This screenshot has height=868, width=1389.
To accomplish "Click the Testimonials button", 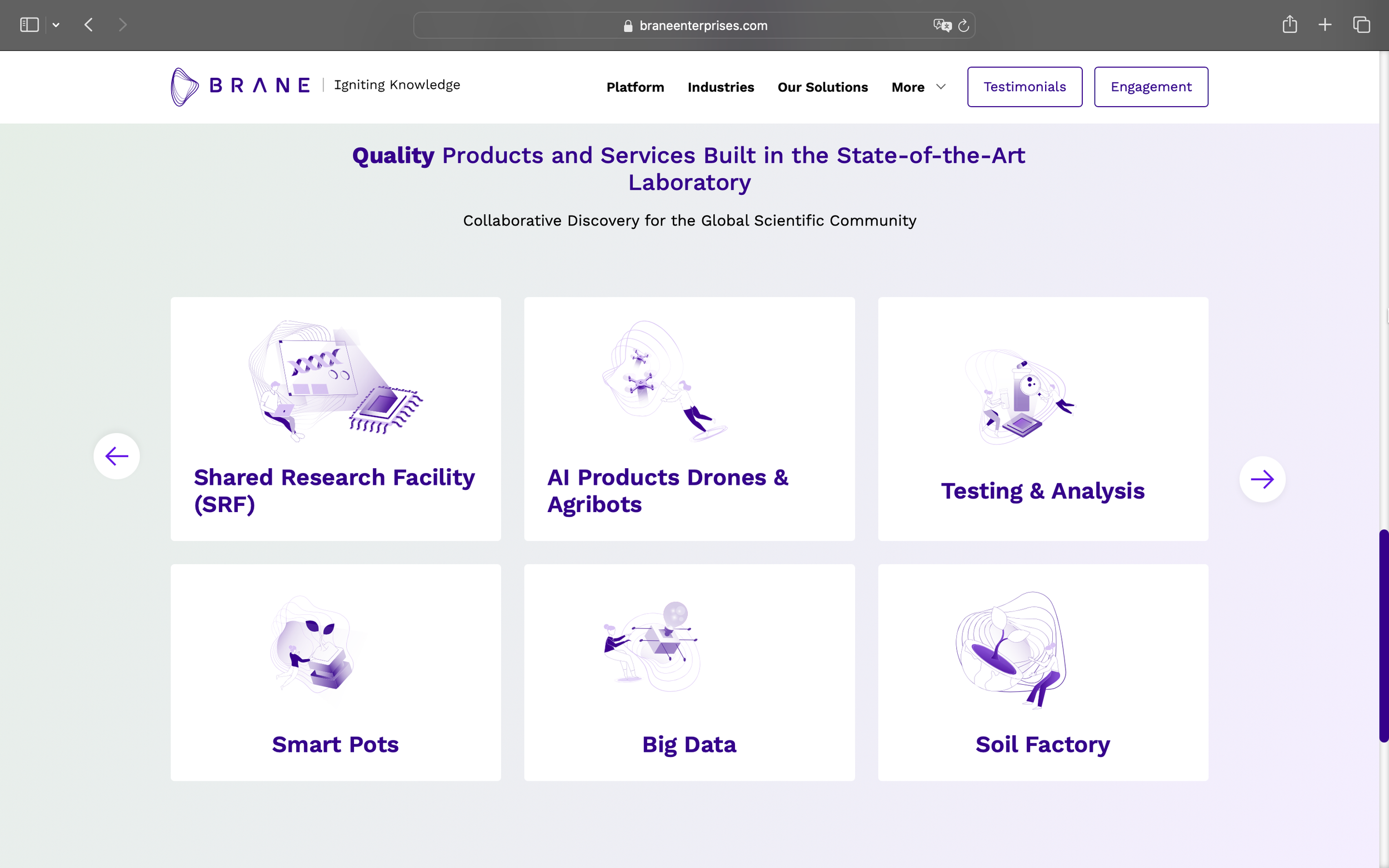I will tap(1025, 87).
